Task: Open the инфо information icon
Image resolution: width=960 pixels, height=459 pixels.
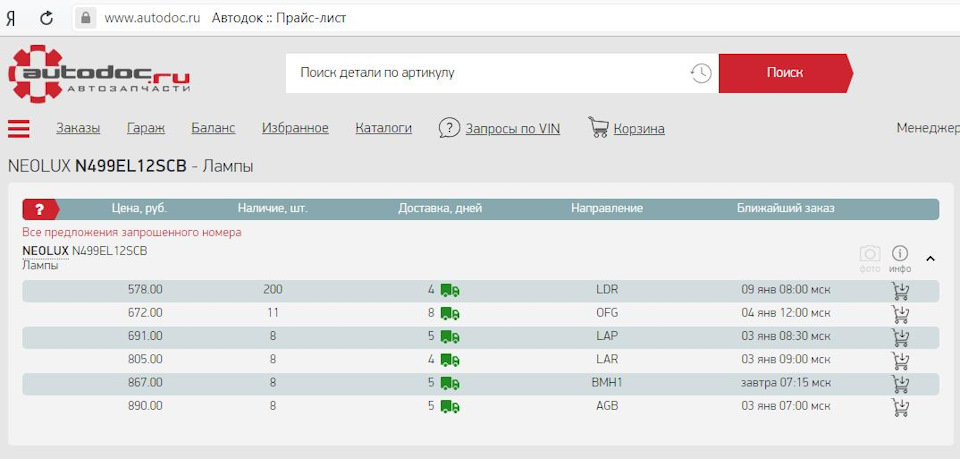Action: [x=899, y=253]
